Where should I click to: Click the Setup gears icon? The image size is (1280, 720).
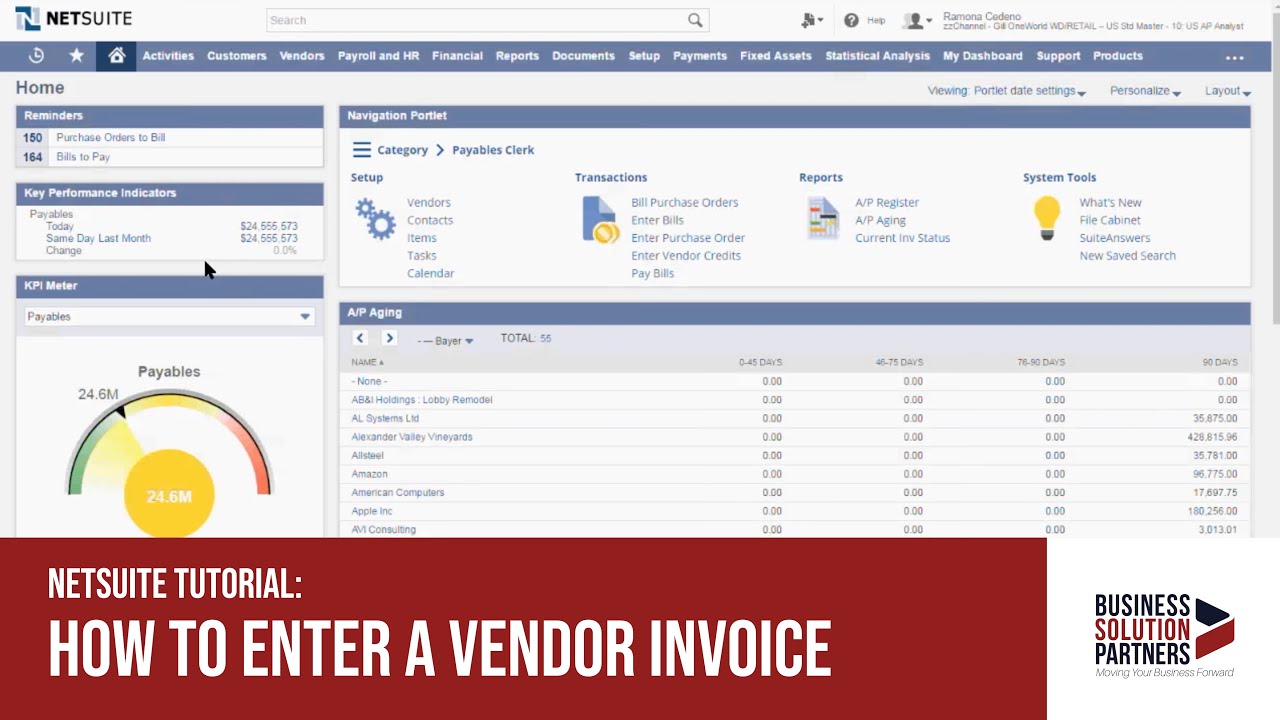coord(376,218)
